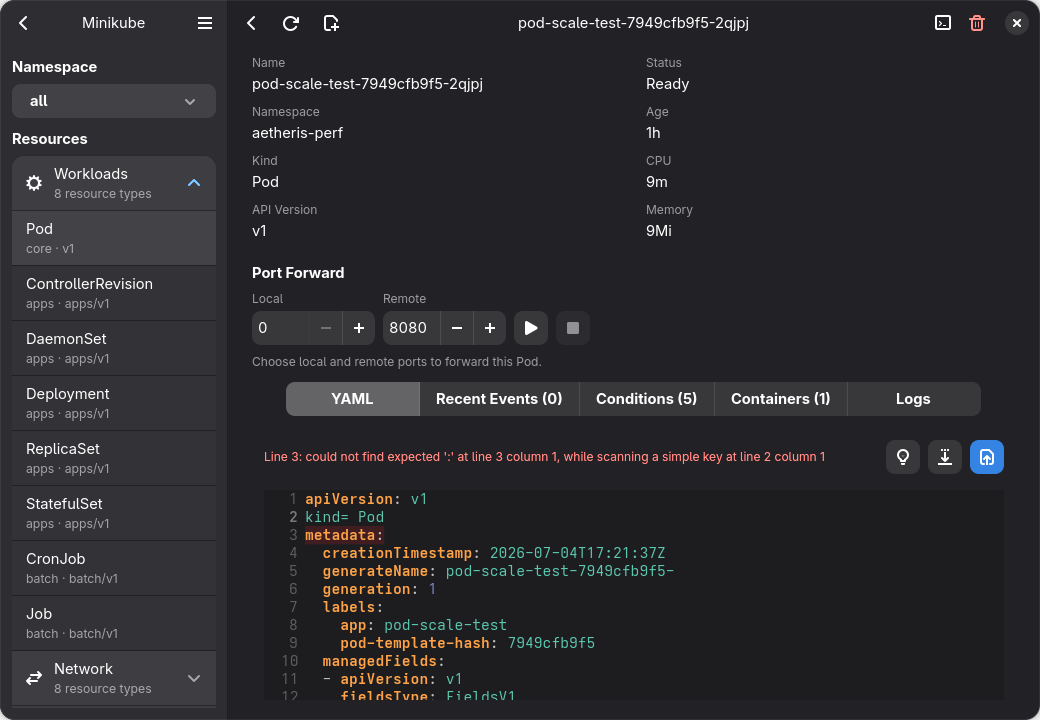This screenshot has height=720, width=1040.
Task: Select the CronJob resource type
Action: click(x=114, y=568)
